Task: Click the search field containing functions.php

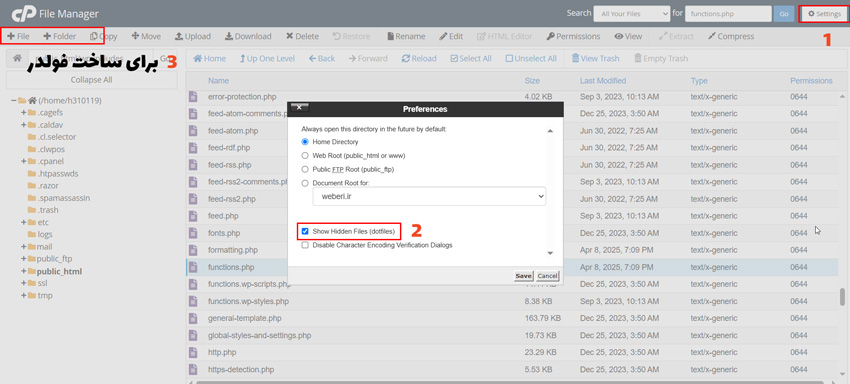Action: [x=728, y=14]
